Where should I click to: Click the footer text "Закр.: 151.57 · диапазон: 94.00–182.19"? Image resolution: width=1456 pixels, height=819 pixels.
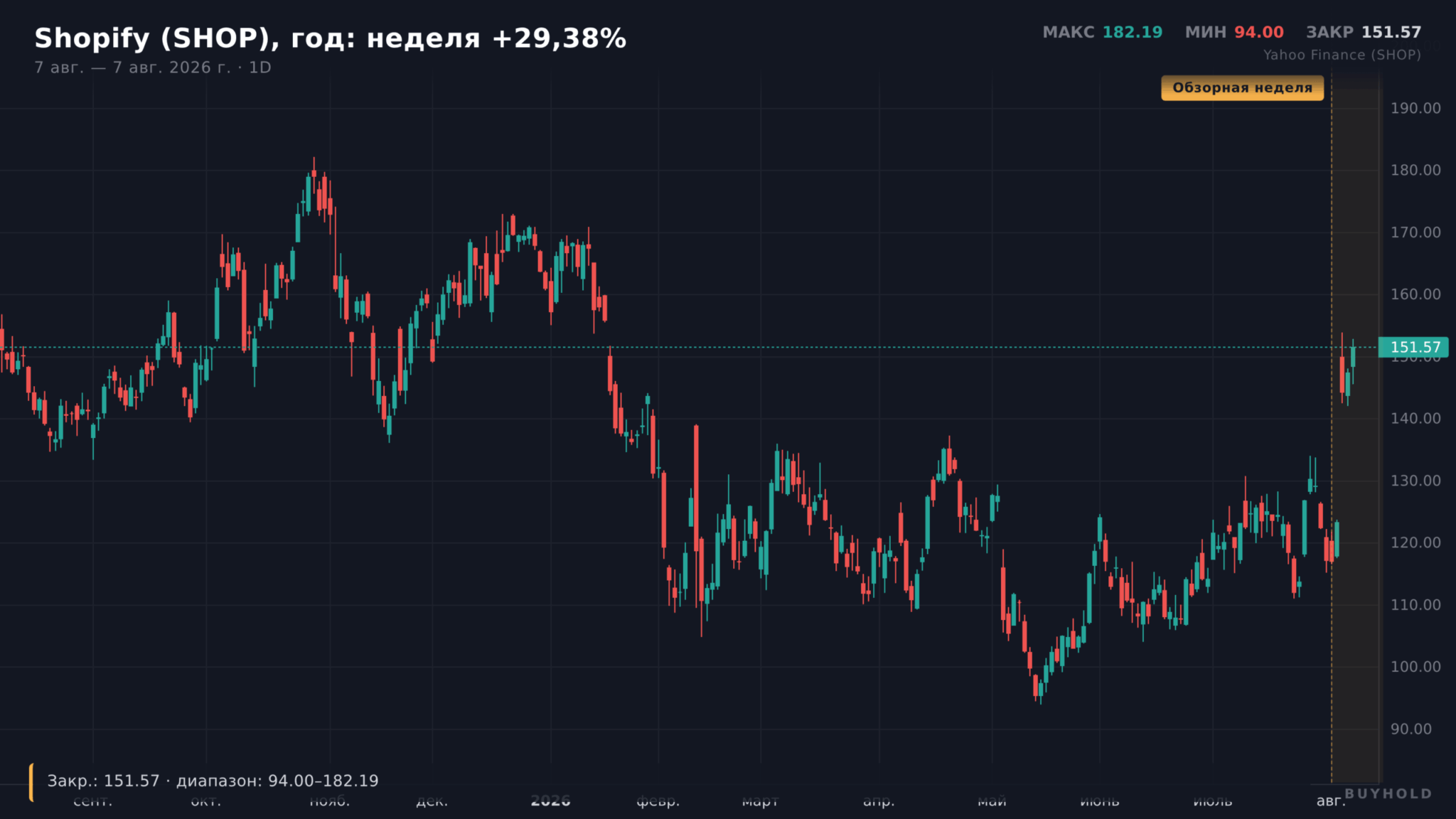tap(213, 781)
